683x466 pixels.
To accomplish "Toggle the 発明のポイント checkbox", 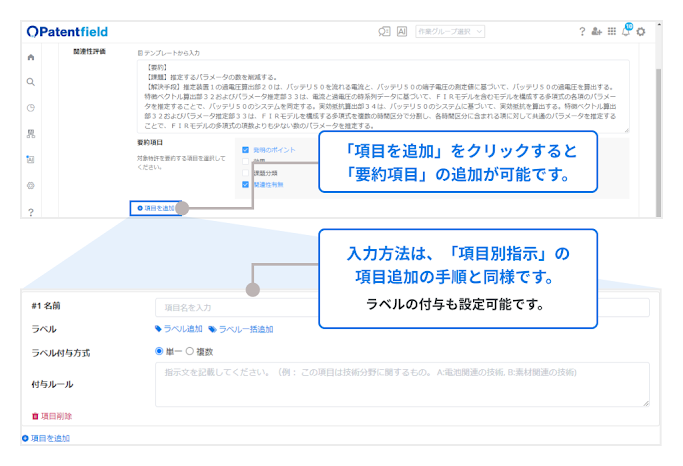I will click(245, 149).
